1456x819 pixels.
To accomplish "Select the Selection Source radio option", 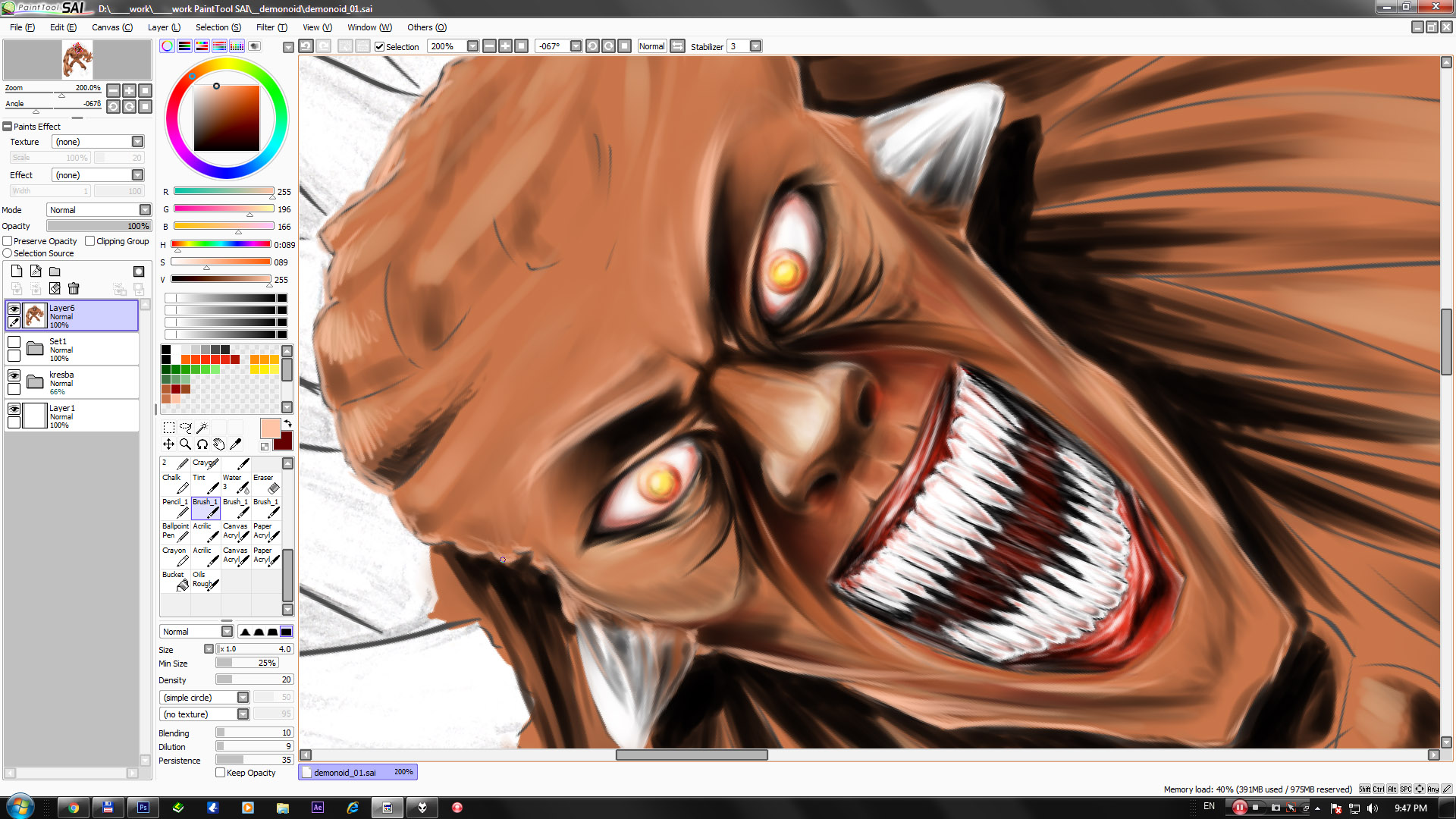I will (x=8, y=253).
